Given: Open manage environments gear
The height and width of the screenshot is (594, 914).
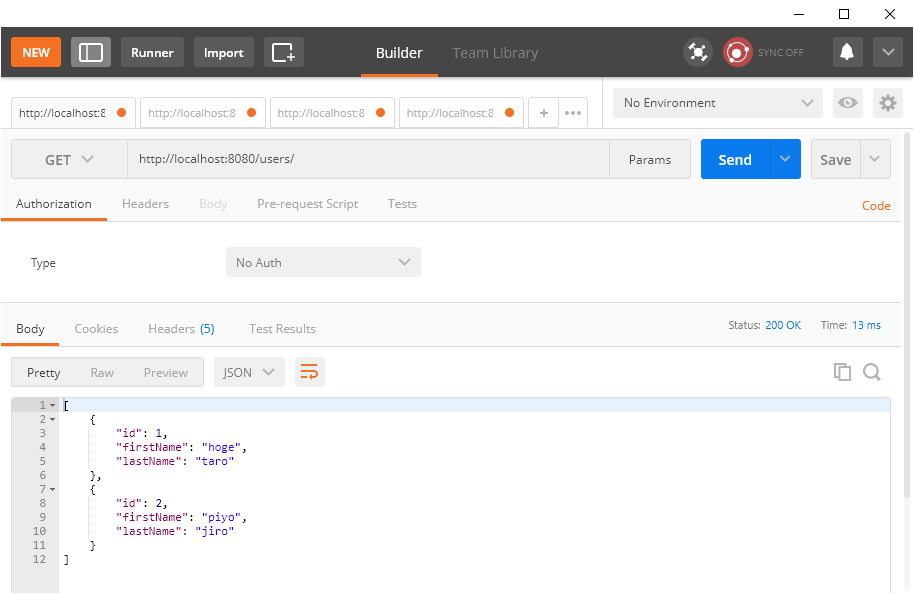Looking at the screenshot, I should pyautogui.click(x=888, y=103).
